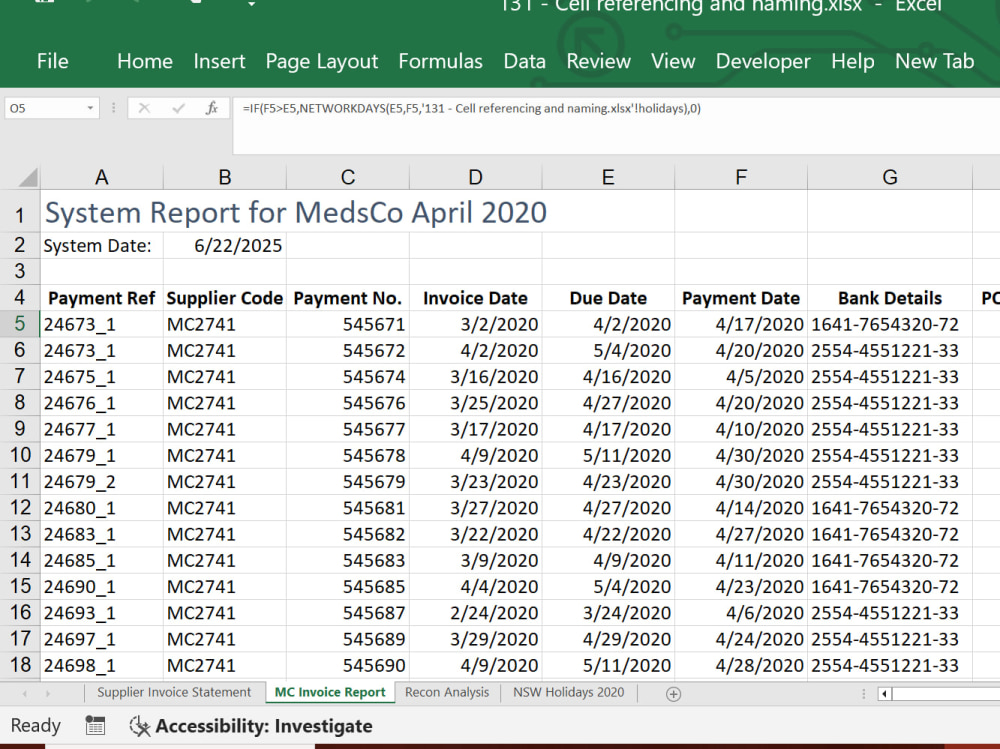1000x749 pixels.
Task: Open the Page Layout ribbon tab
Action: point(321,61)
